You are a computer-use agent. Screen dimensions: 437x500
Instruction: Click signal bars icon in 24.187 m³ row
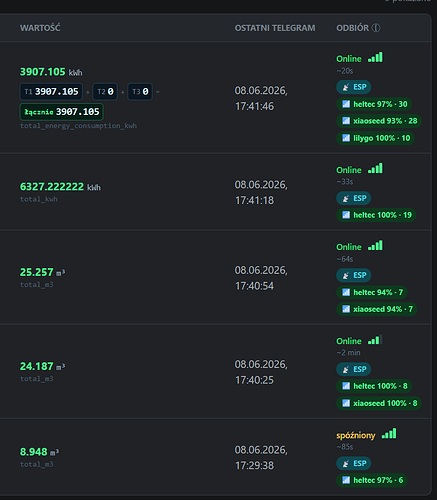[x=375, y=340]
